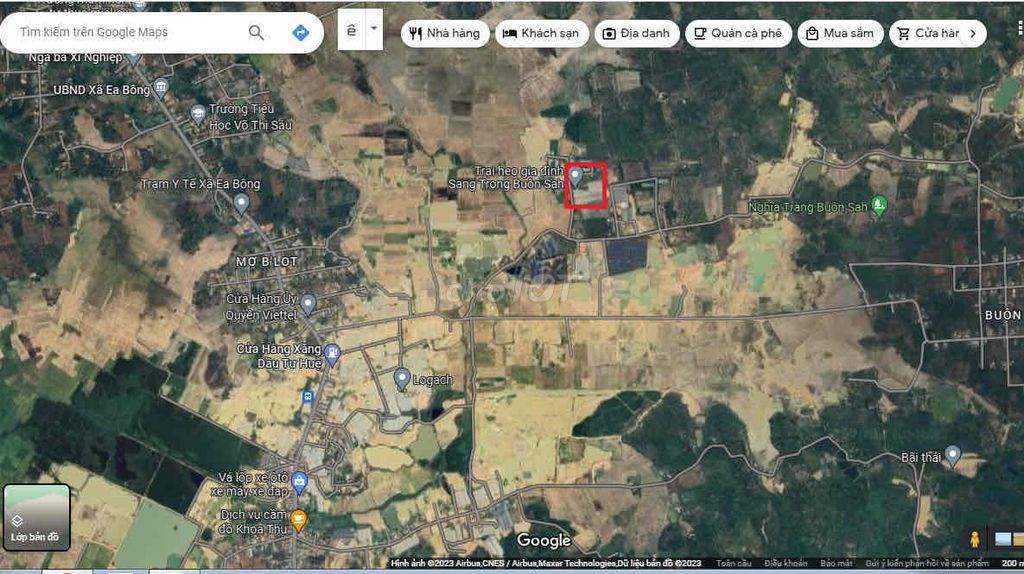Click the Trạm Y Tế Xã Ea Bông pin

(241, 203)
